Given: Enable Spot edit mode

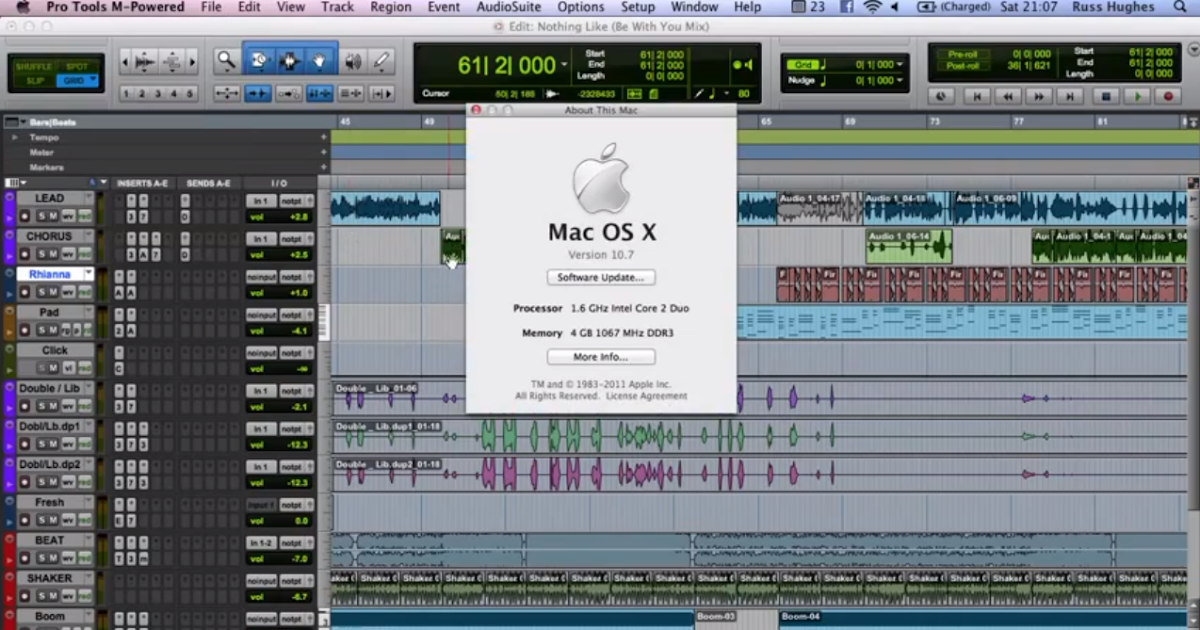Looking at the screenshot, I should [78, 67].
